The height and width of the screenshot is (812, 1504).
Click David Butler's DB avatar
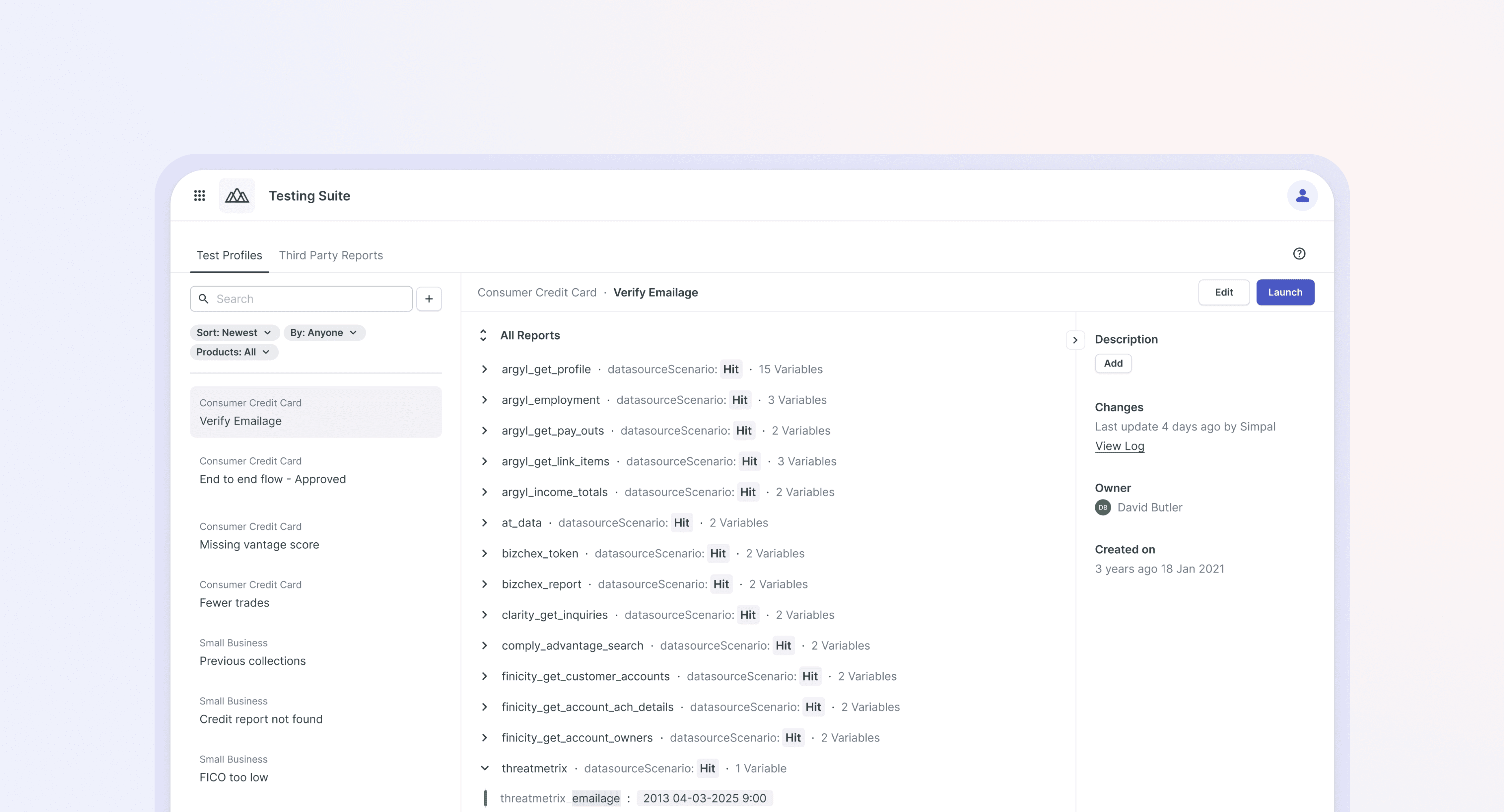pyautogui.click(x=1102, y=507)
